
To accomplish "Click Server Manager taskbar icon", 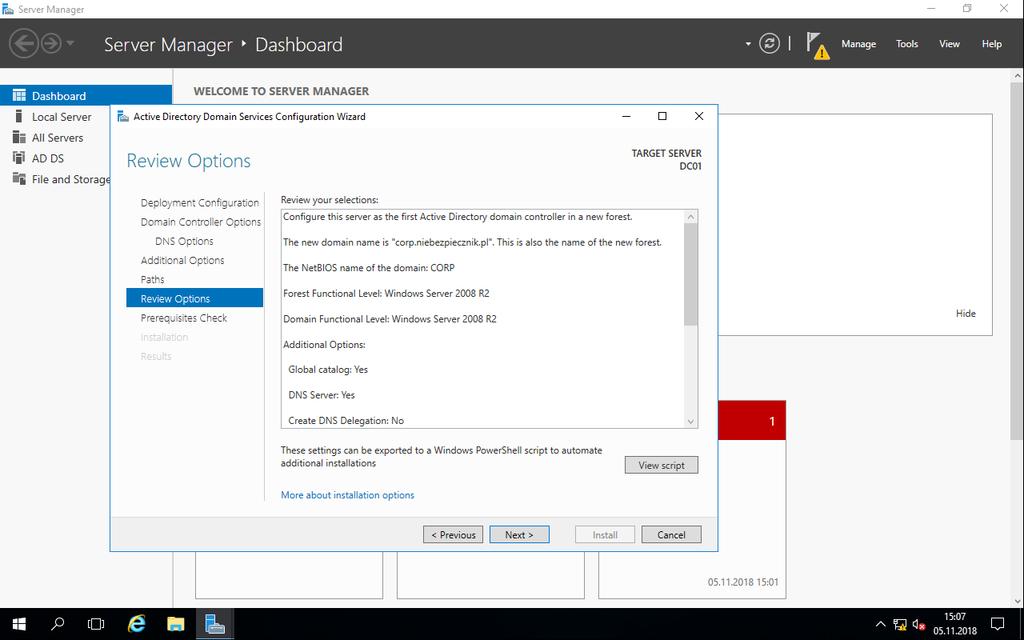I will 215,624.
